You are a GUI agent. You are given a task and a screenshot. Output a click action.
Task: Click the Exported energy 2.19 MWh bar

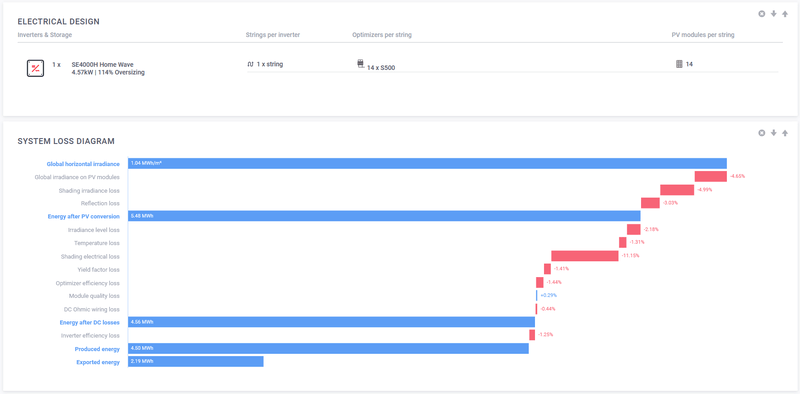click(196, 361)
